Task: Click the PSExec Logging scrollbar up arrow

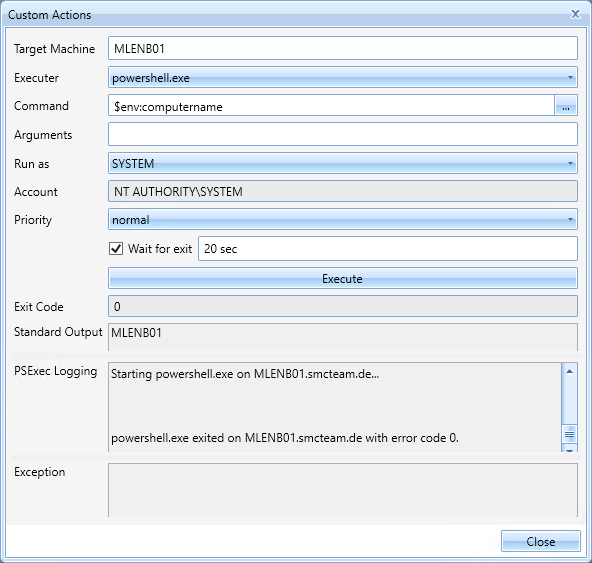Action: (x=569, y=372)
